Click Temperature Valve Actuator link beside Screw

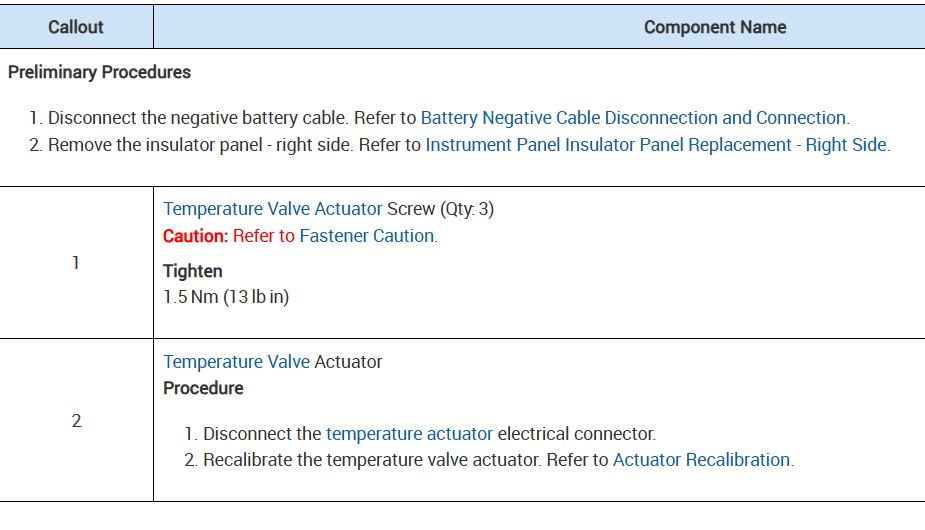[x=272, y=209]
